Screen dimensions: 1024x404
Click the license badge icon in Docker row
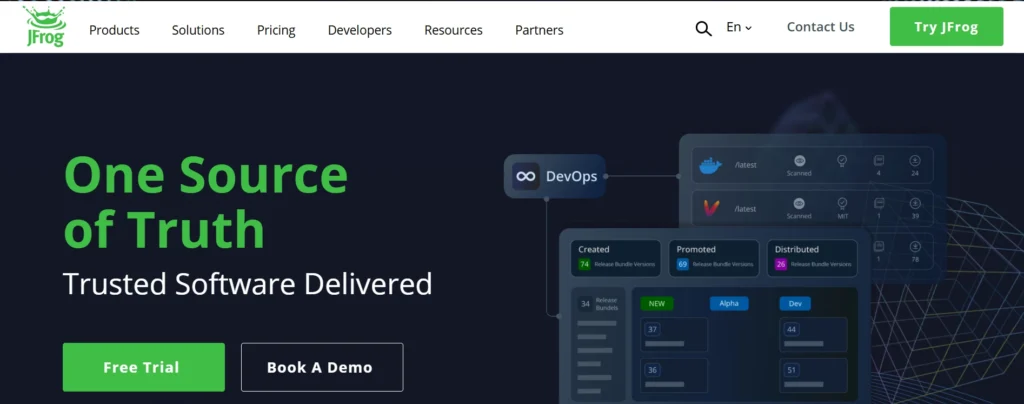click(842, 160)
